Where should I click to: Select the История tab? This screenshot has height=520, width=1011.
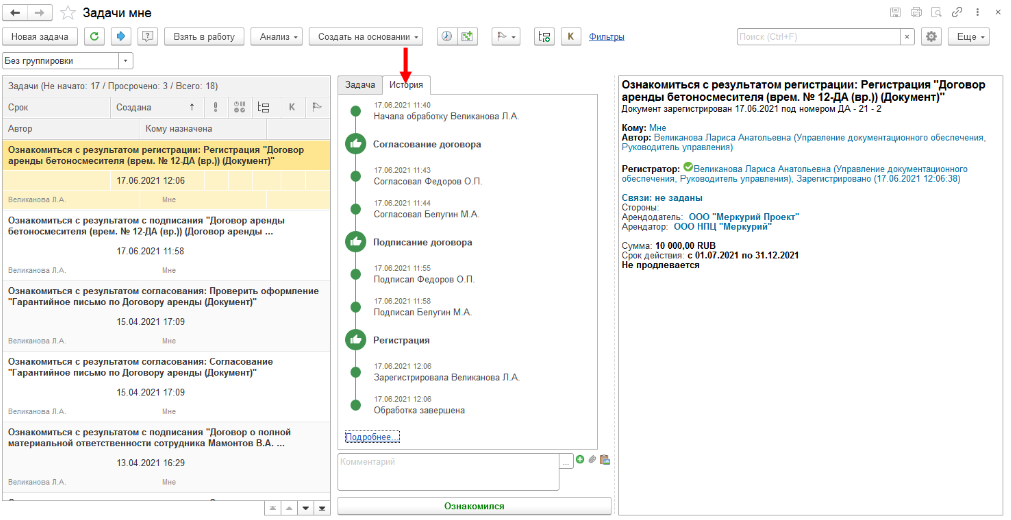[x=406, y=85]
